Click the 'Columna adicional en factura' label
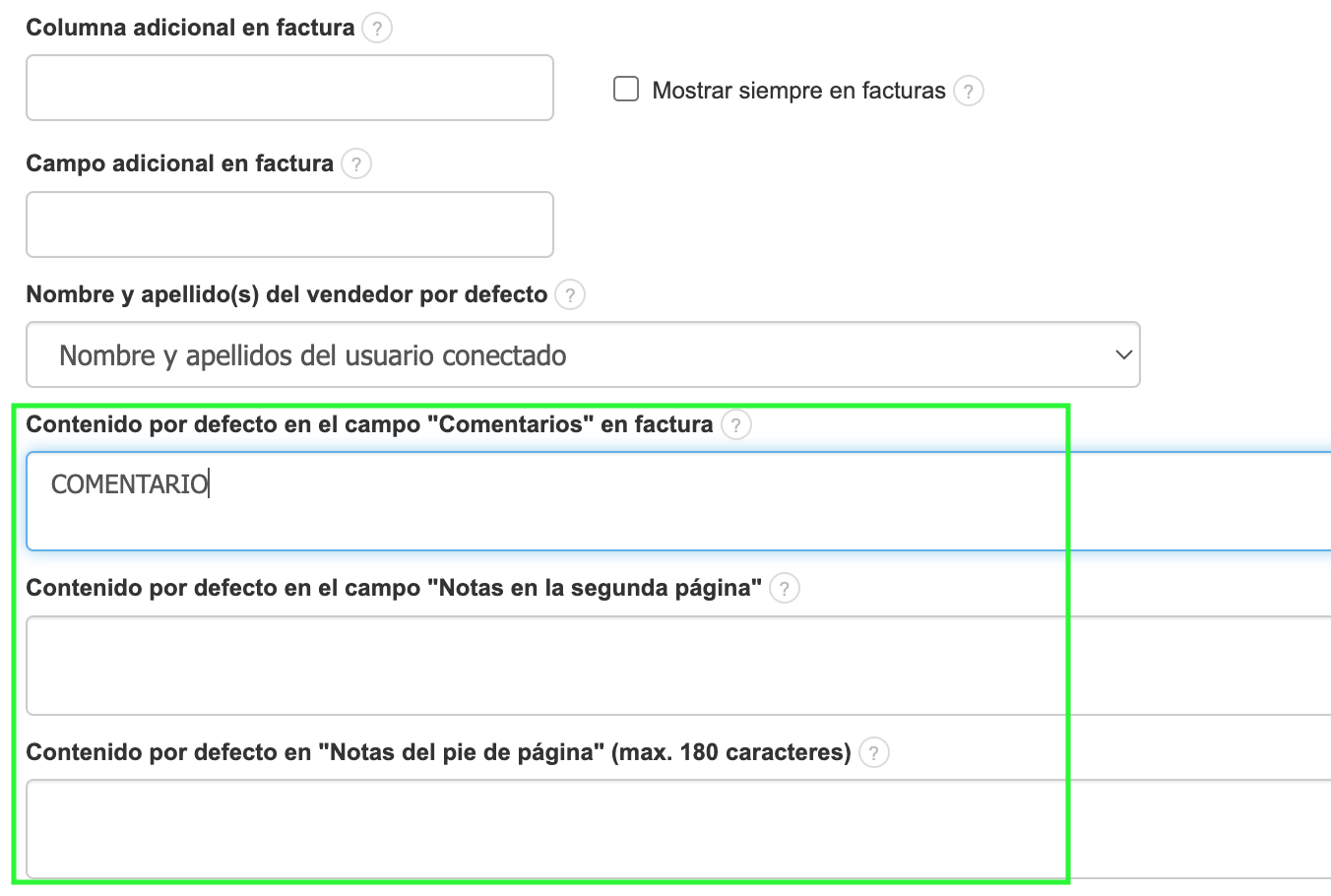The image size is (1331, 896). coord(190,28)
